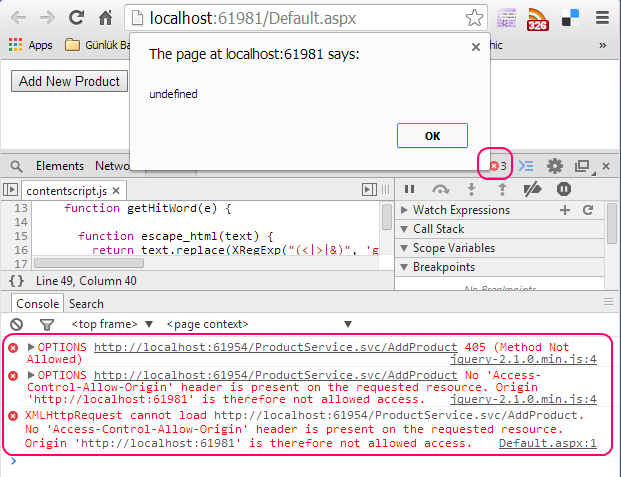Switch to the Elements panel tab
Image resolution: width=621 pixels, height=477 pixels.
coord(60,166)
